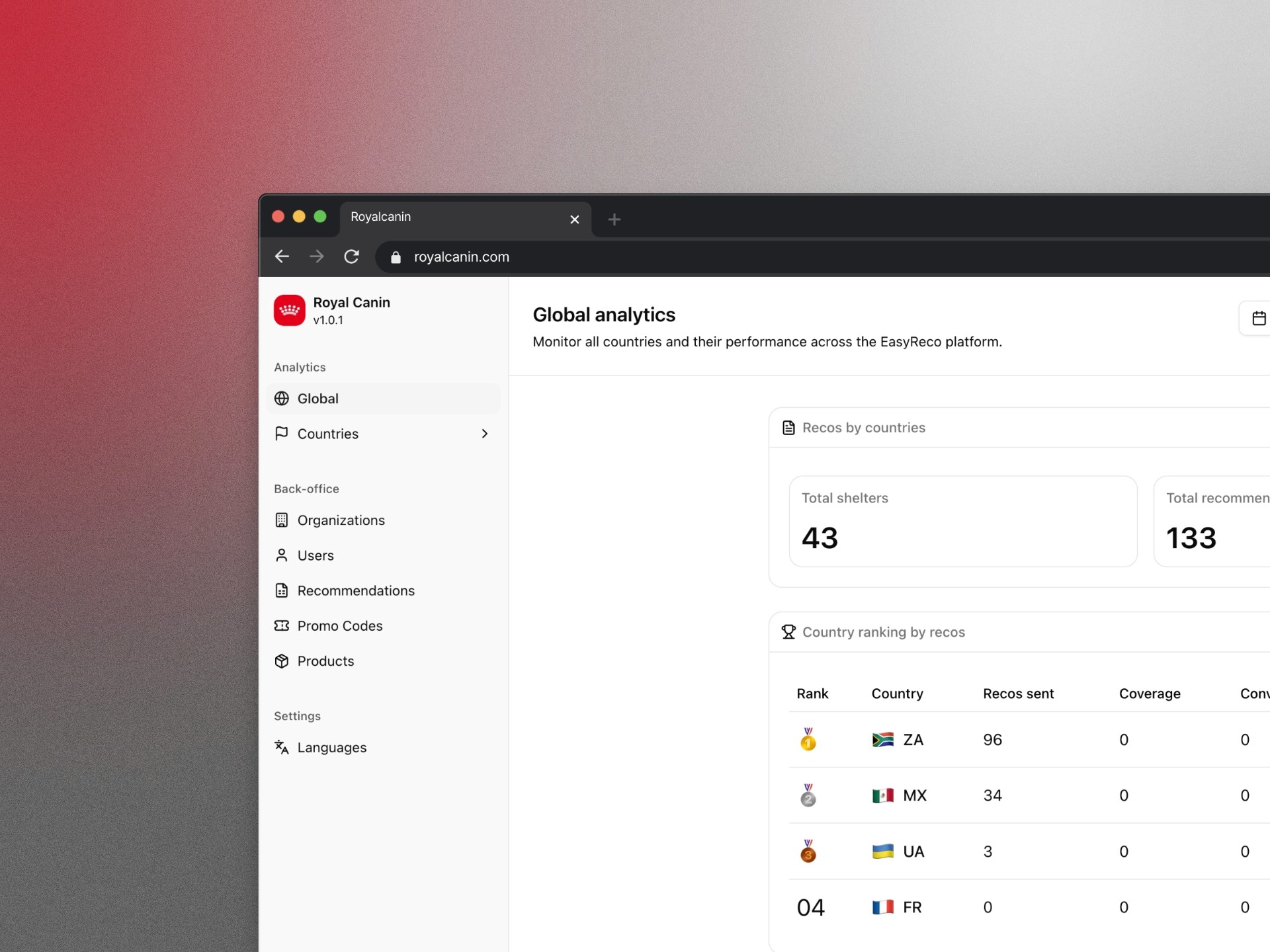Click the person icon next to Users
This screenshot has width=1270, height=952.
tap(282, 555)
